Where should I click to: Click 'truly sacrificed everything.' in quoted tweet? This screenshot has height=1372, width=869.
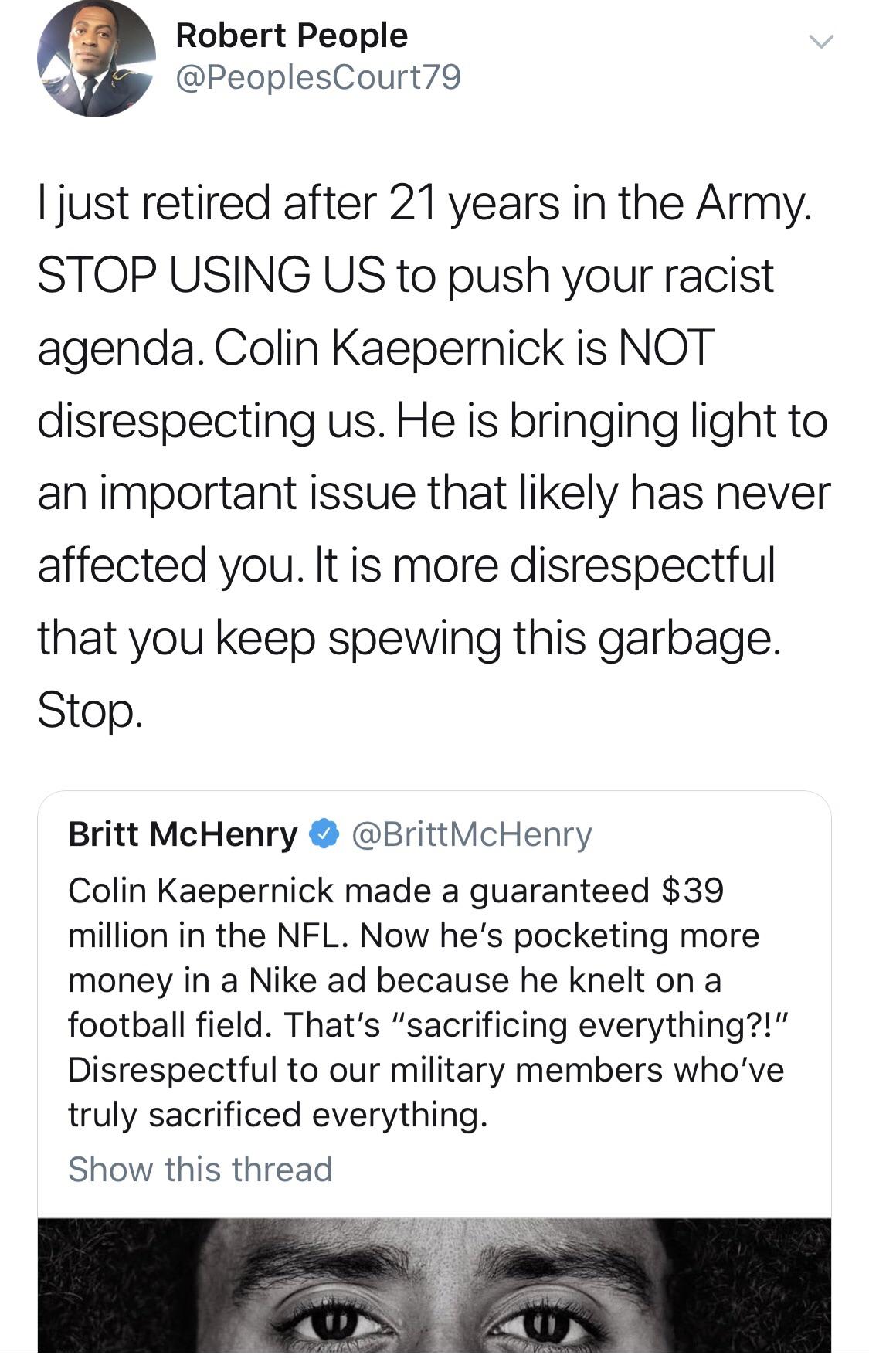[x=277, y=1114]
